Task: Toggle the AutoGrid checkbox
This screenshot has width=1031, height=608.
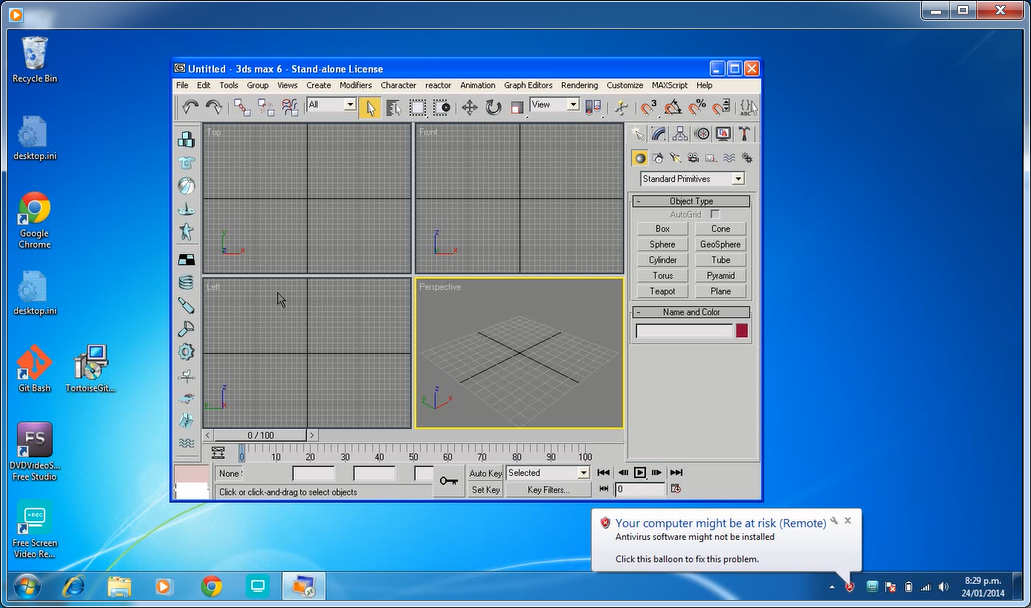Action: (x=715, y=215)
